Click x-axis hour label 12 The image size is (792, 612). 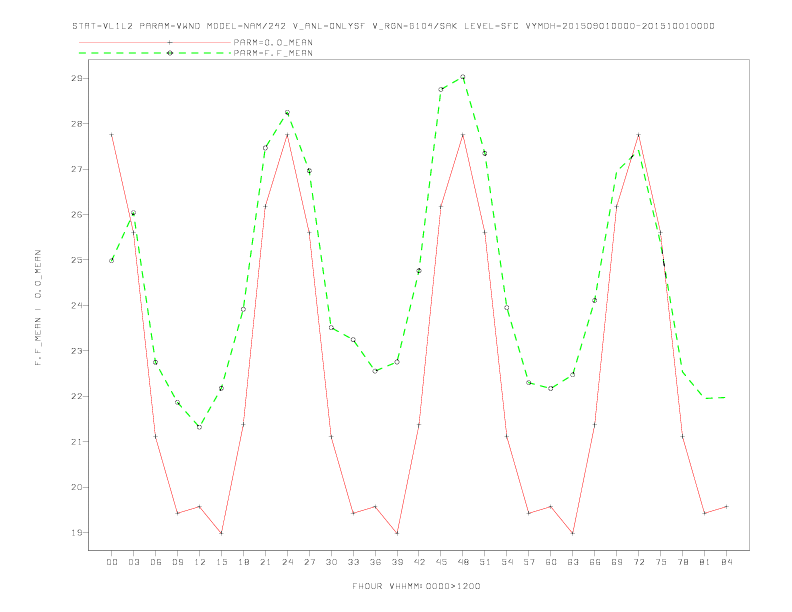(x=200, y=562)
